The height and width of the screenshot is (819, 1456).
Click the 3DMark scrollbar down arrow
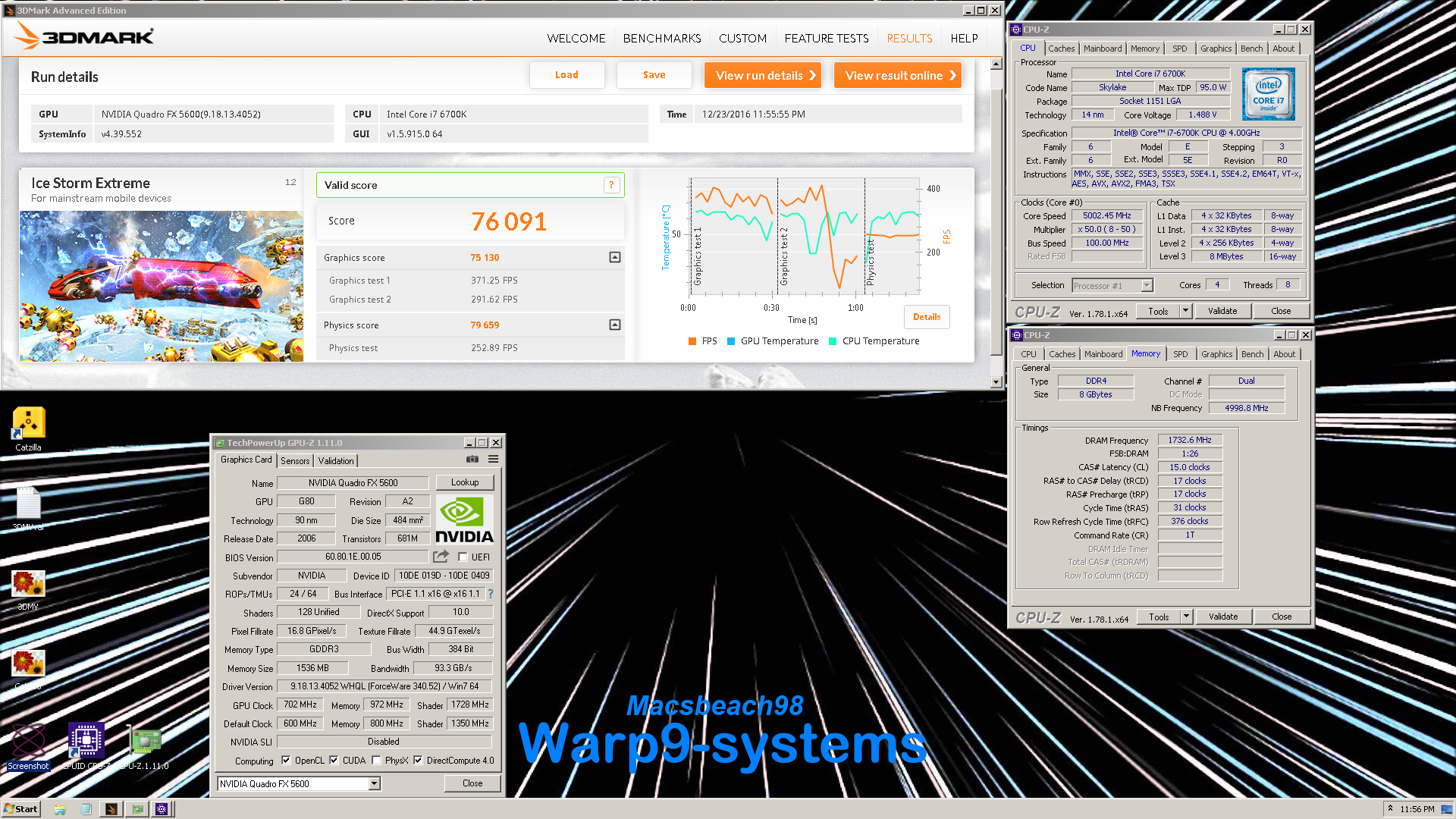click(x=996, y=382)
